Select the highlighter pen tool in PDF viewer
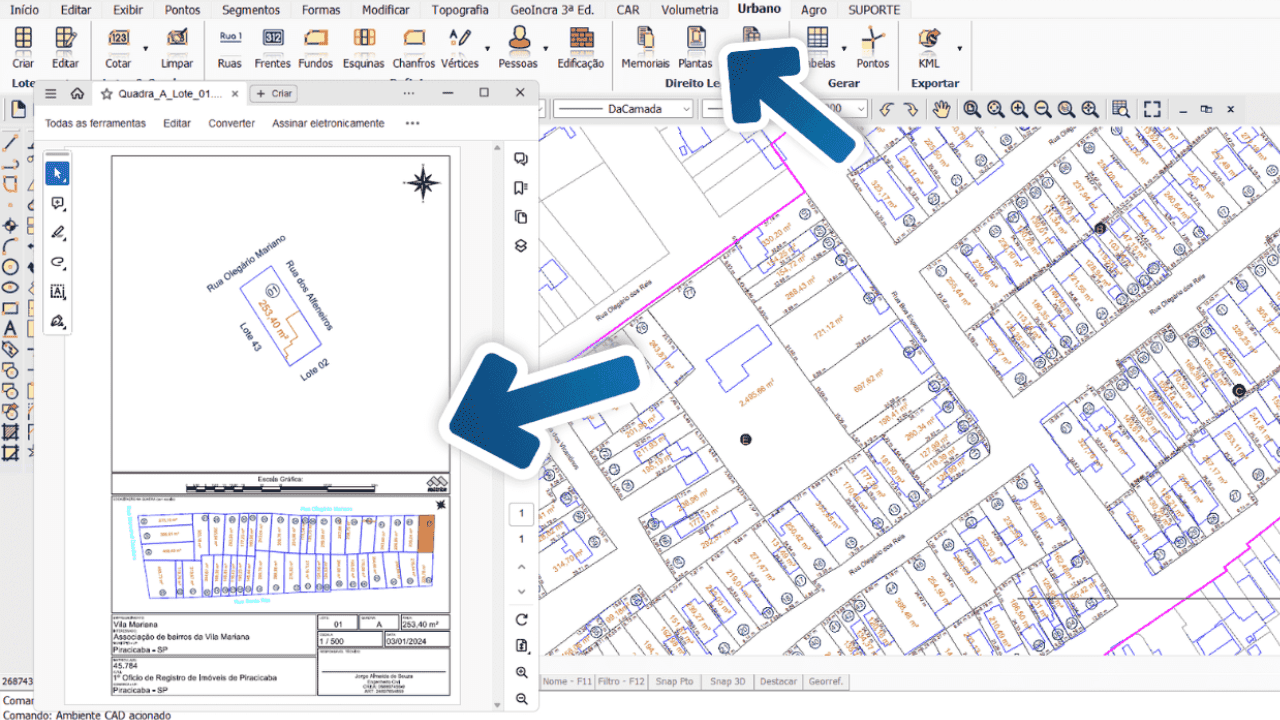This screenshot has width=1280, height=720. point(58,233)
